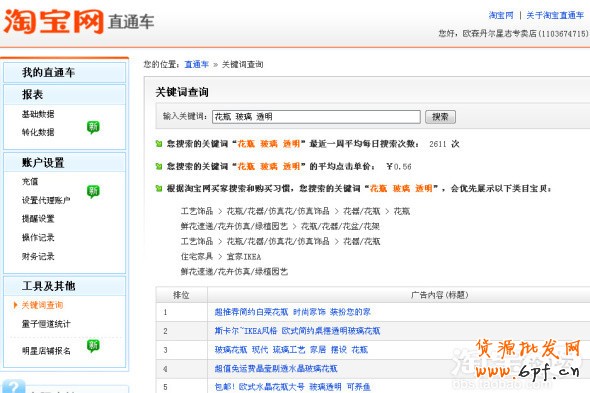Viewport: 590px width, 393px height.
Task: Click the orange arrow beside 关键词查询
Action: 15,305
